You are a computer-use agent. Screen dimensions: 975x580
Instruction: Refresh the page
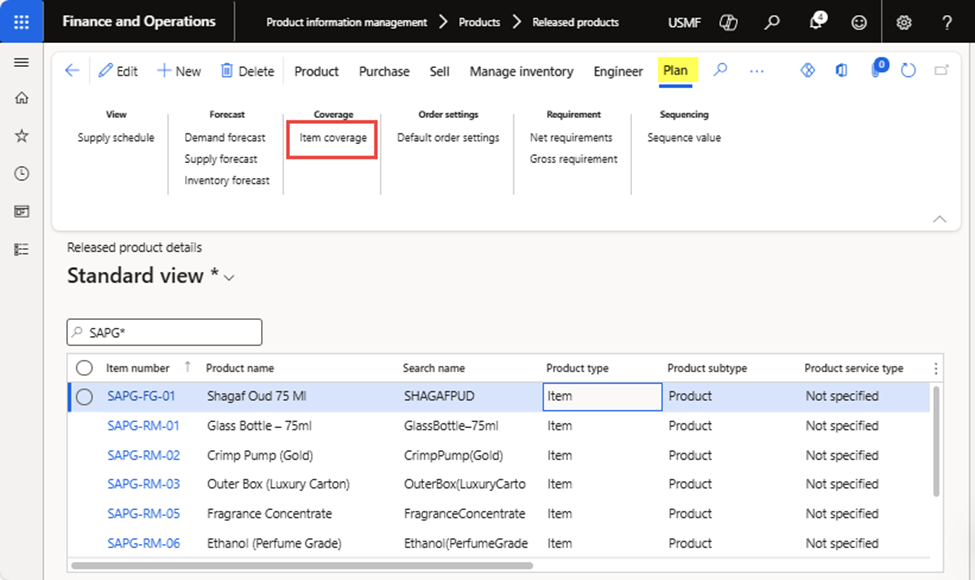pyautogui.click(x=908, y=70)
